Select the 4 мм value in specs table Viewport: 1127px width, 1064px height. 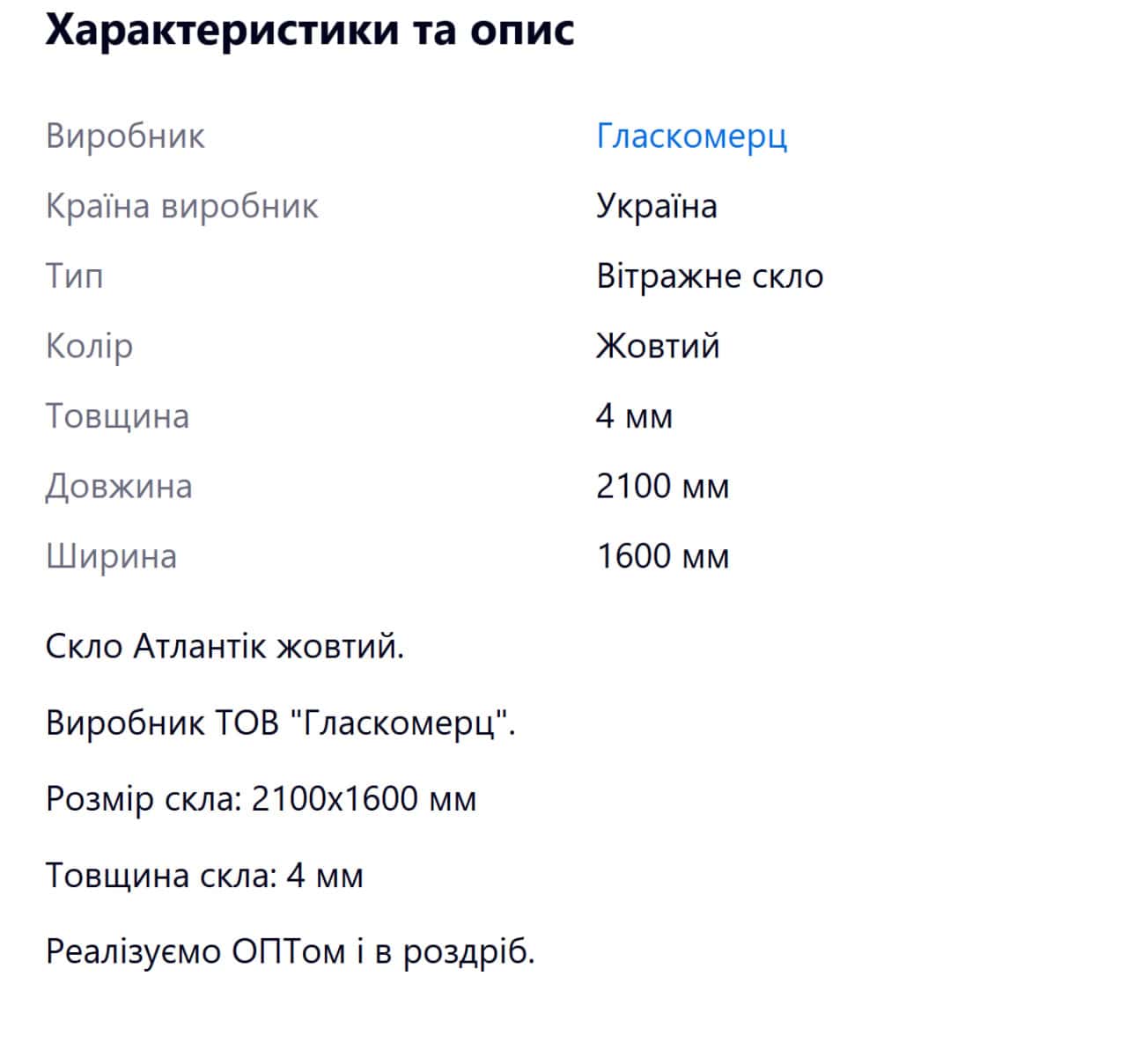click(x=634, y=415)
